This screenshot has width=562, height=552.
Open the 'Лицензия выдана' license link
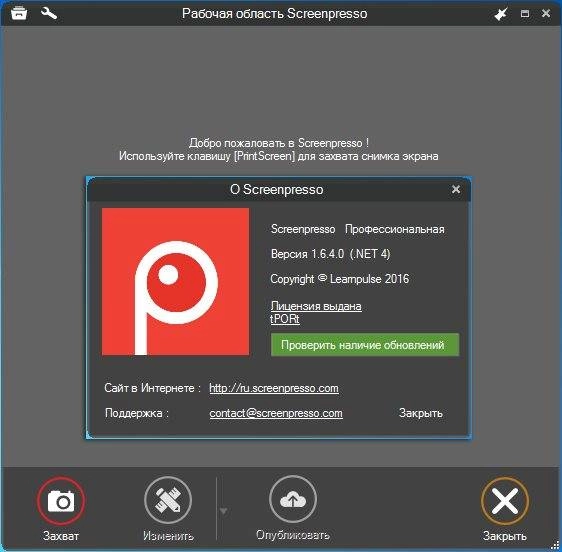tap(316, 306)
